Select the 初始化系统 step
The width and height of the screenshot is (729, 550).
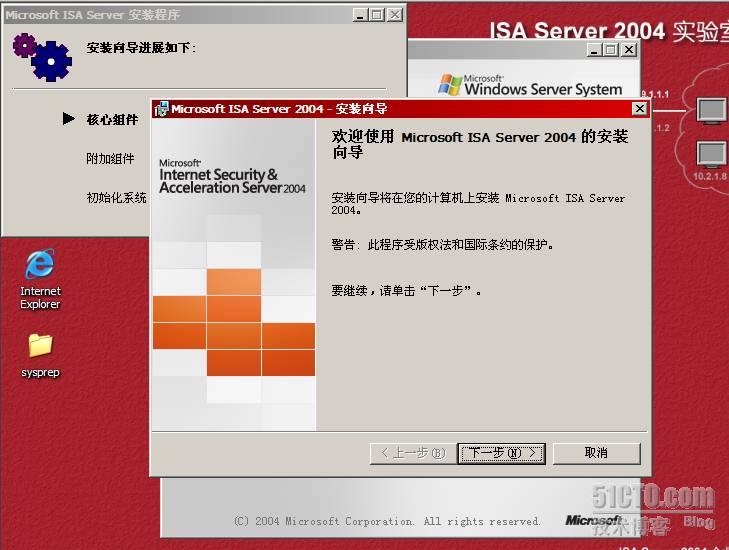116,198
